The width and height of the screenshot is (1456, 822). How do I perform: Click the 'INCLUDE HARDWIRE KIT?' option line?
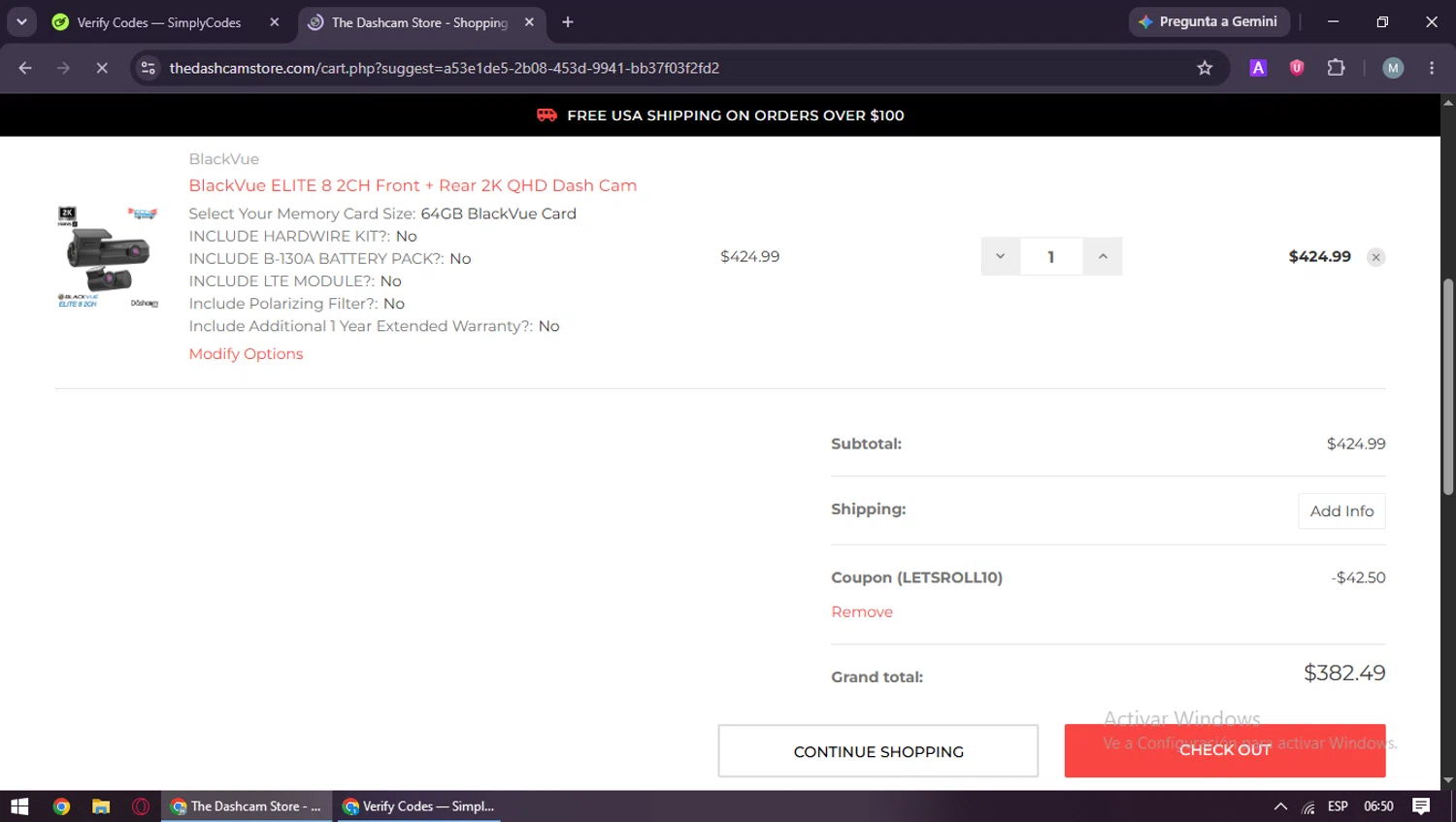click(303, 236)
